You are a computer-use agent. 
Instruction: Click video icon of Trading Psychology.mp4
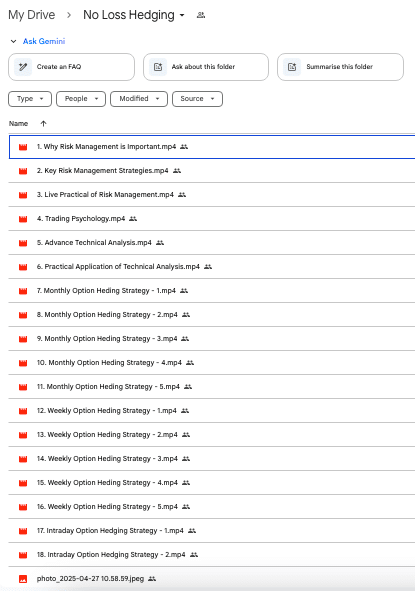23,219
